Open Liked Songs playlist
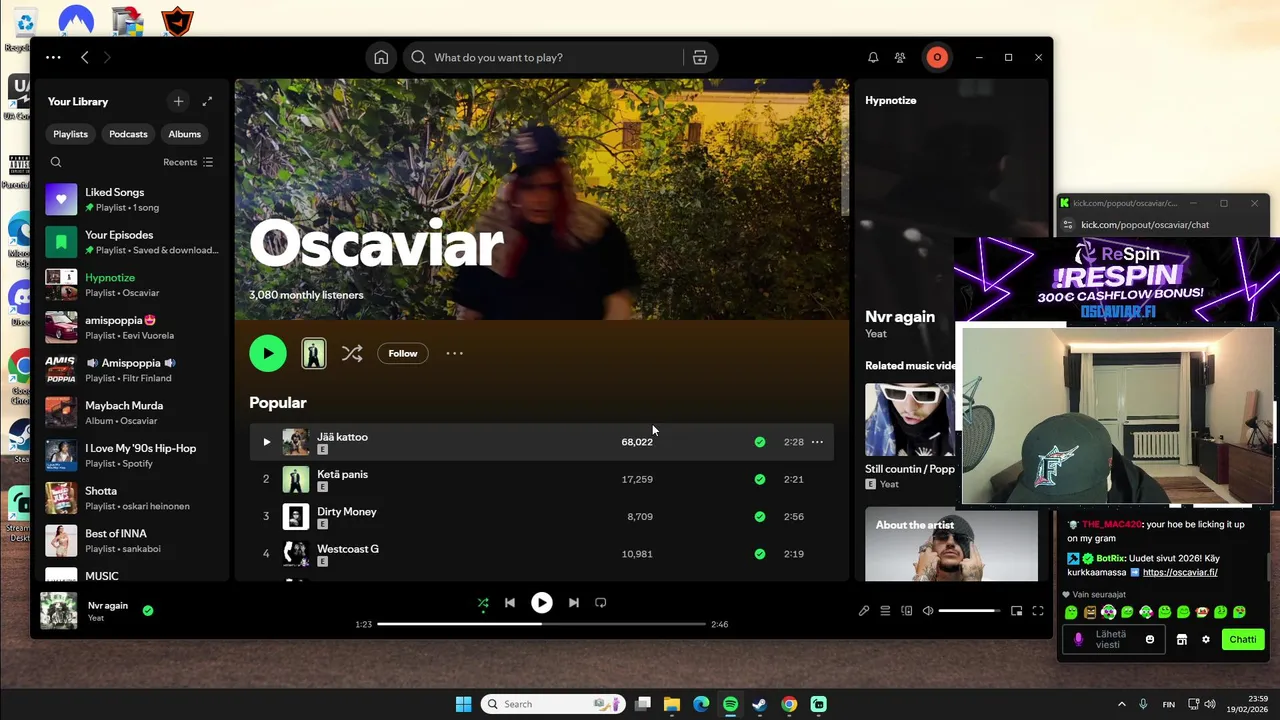This screenshot has height=720, width=1280. 132,199
